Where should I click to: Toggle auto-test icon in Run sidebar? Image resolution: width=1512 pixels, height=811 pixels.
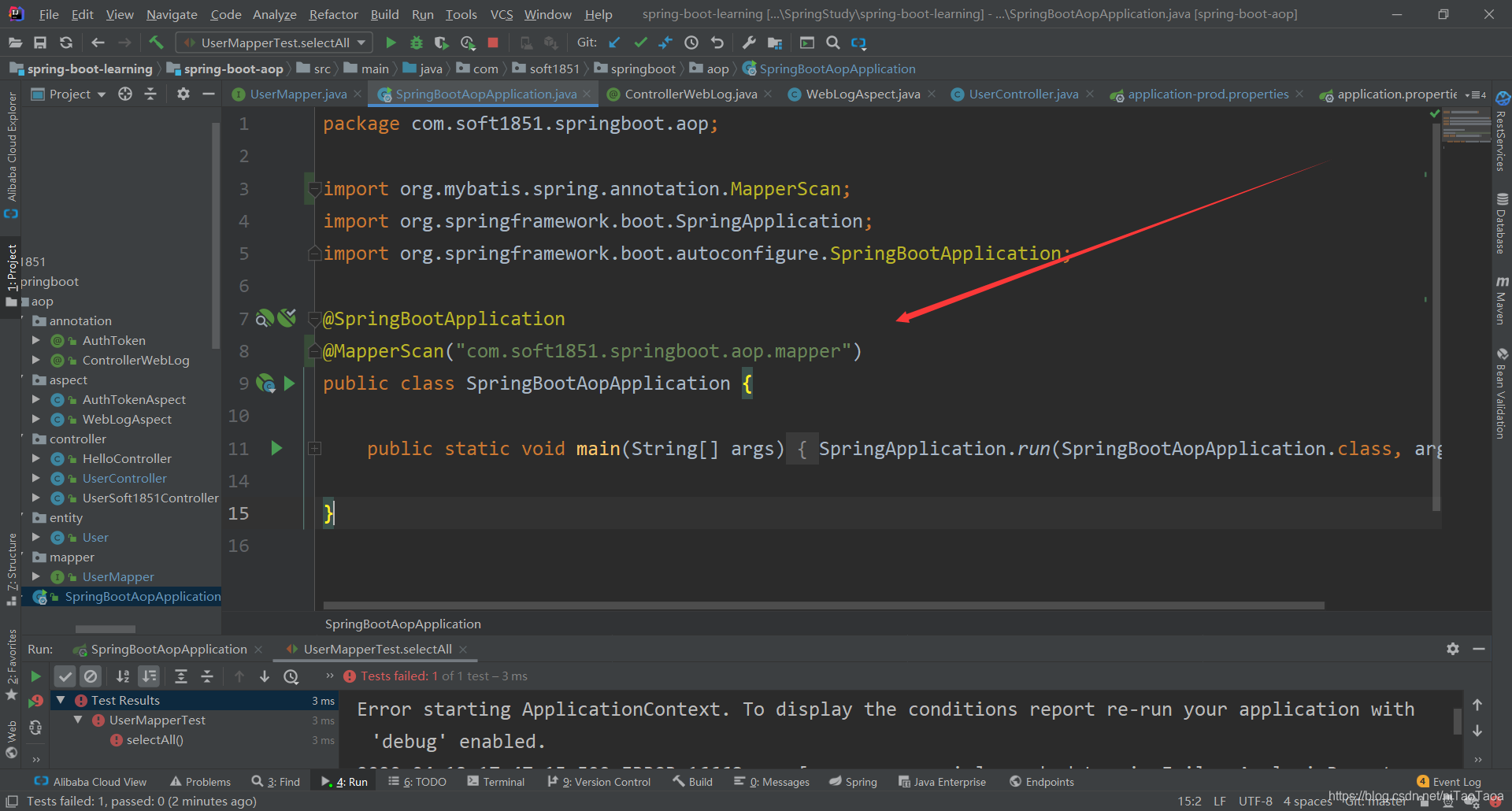click(35, 728)
